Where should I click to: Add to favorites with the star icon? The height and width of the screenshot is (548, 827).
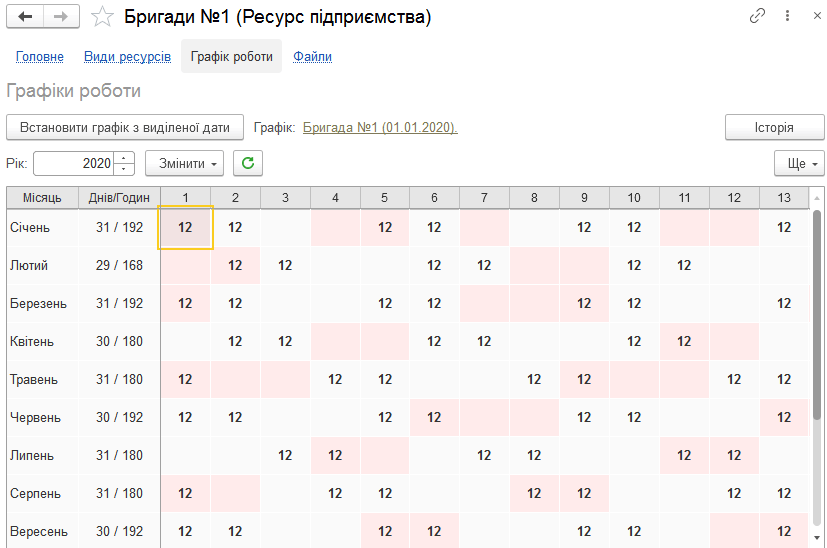tap(102, 17)
